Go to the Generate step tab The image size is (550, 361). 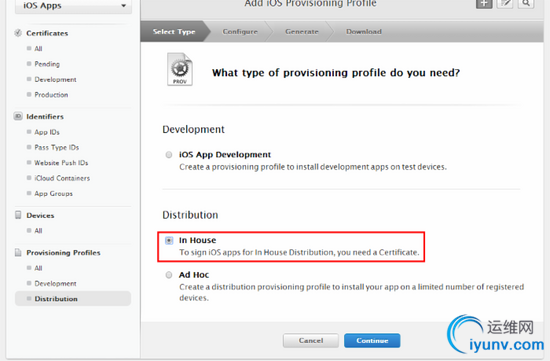pyautogui.click(x=302, y=32)
